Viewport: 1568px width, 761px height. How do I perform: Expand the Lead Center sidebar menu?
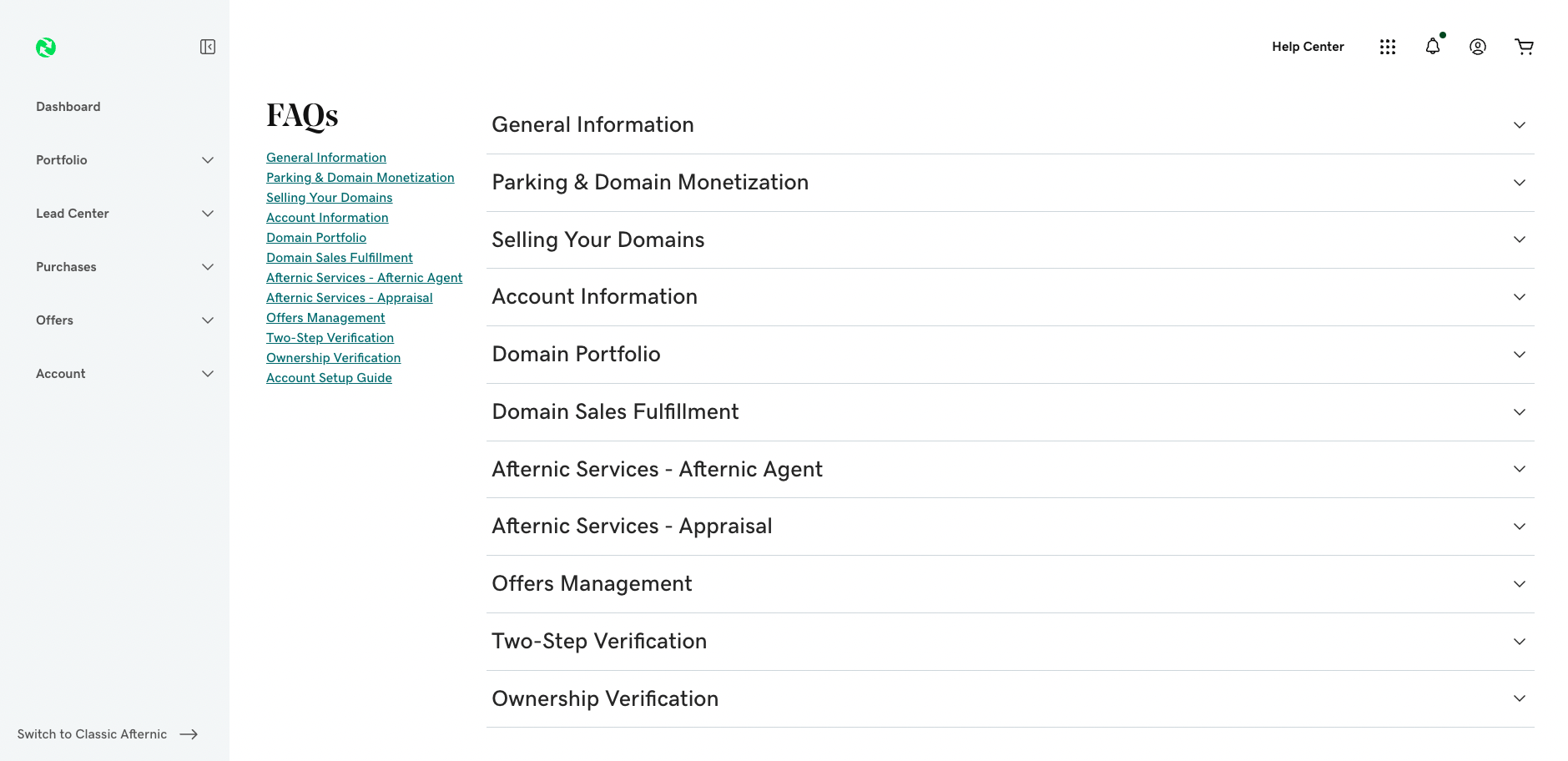[208, 213]
